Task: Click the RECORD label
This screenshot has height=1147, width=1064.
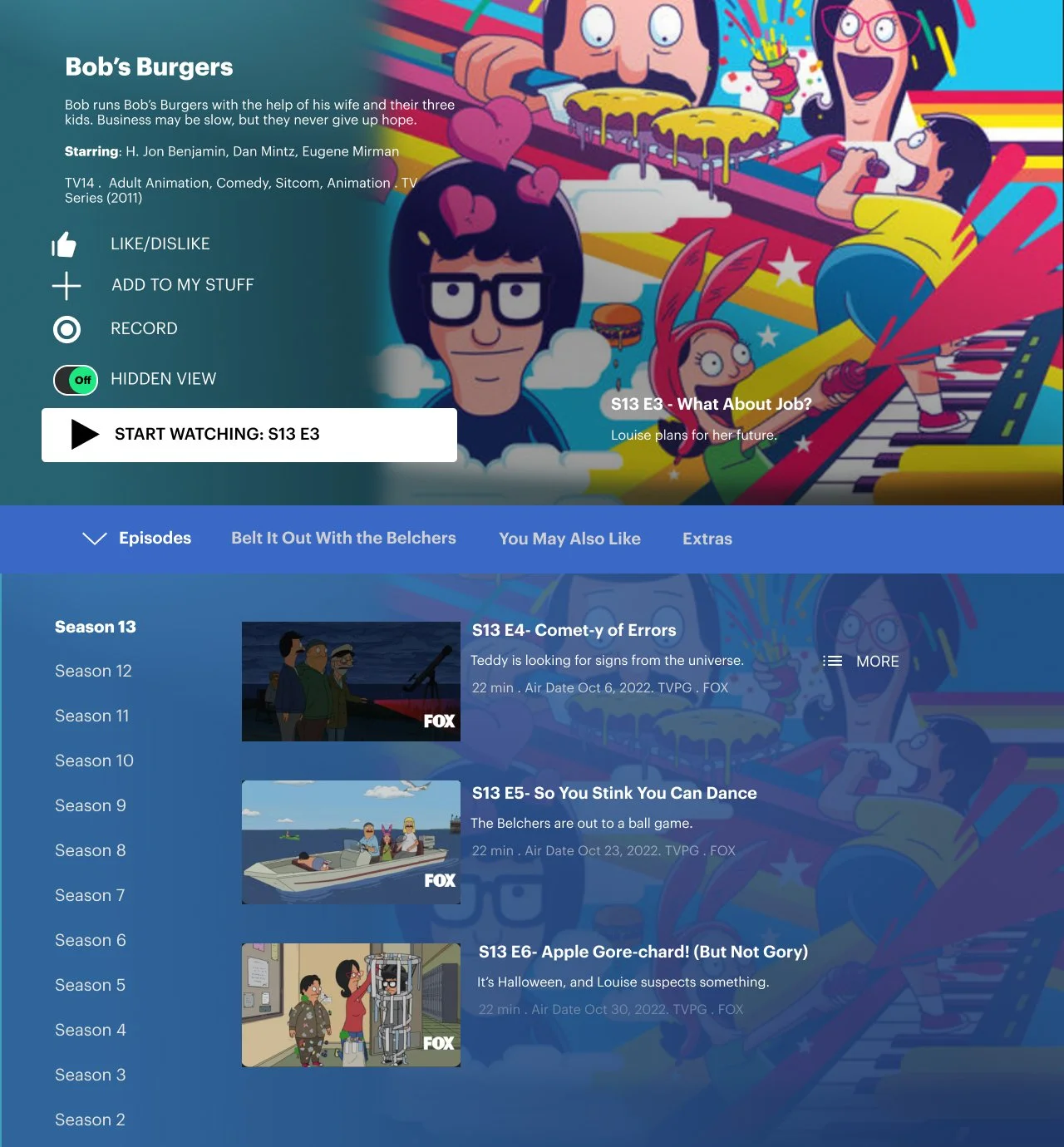Action: pos(144,328)
